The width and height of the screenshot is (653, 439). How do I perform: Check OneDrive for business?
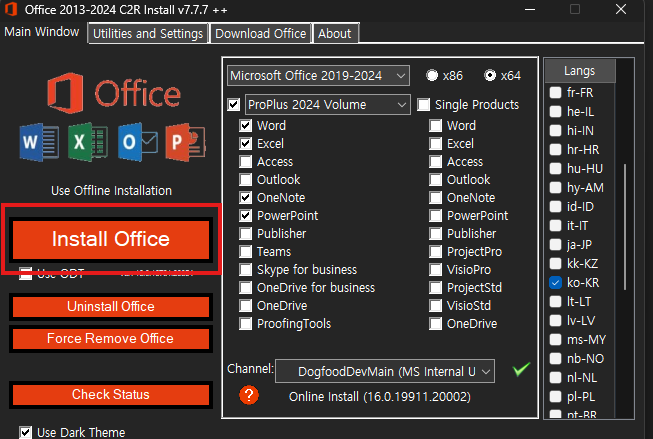click(246, 287)
